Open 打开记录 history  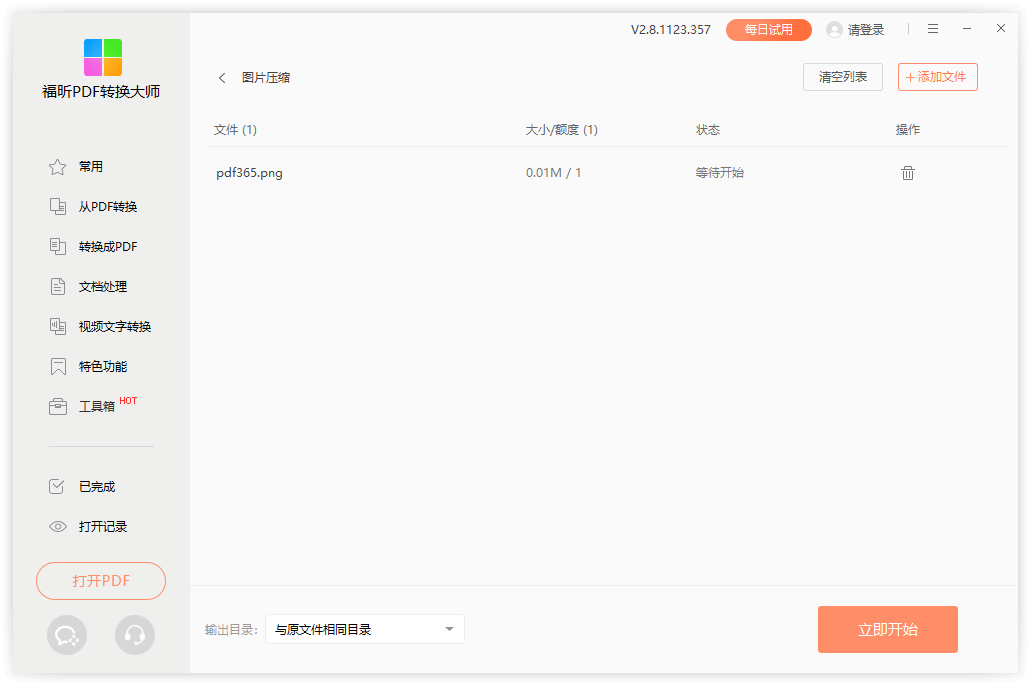tap(88, 527)
